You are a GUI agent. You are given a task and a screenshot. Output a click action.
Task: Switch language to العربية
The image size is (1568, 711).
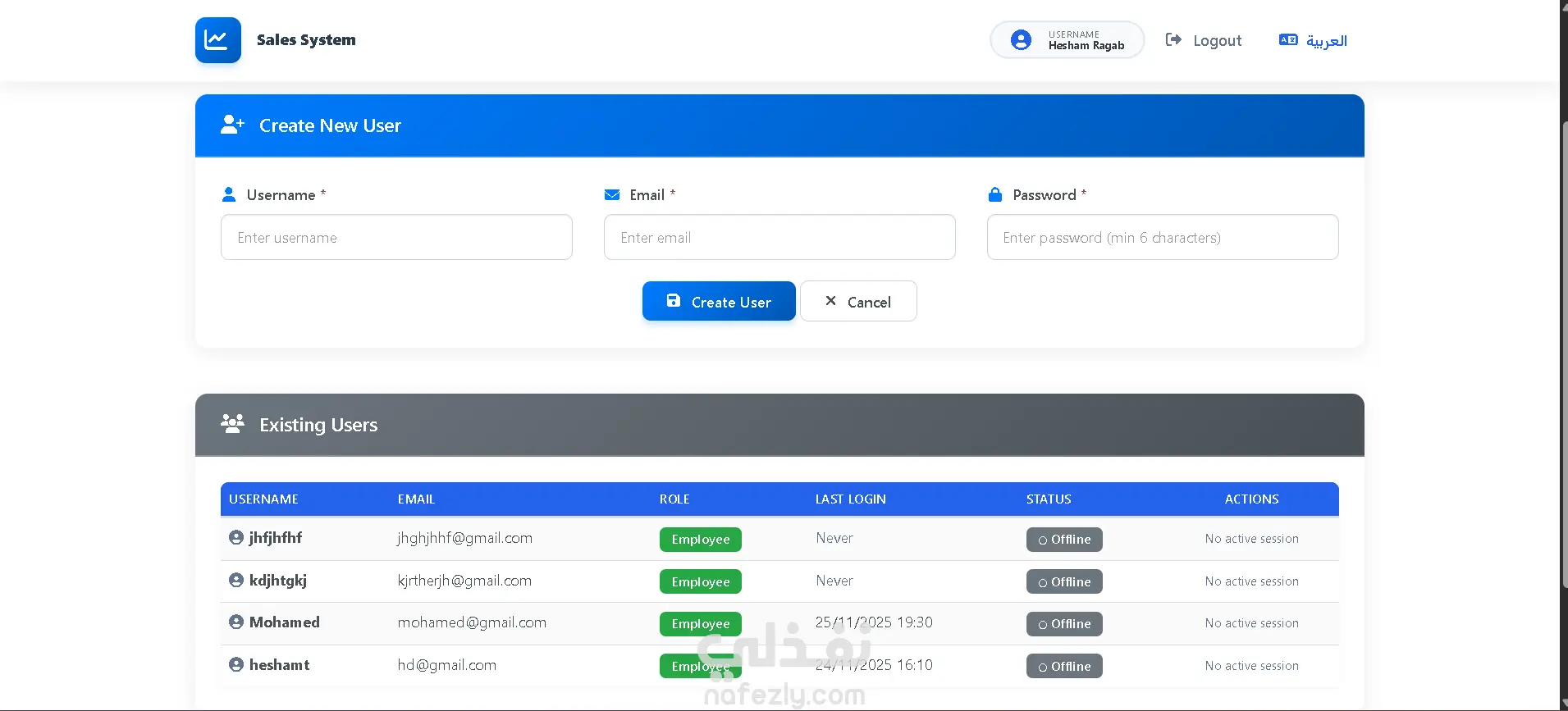click(1313, 40)
